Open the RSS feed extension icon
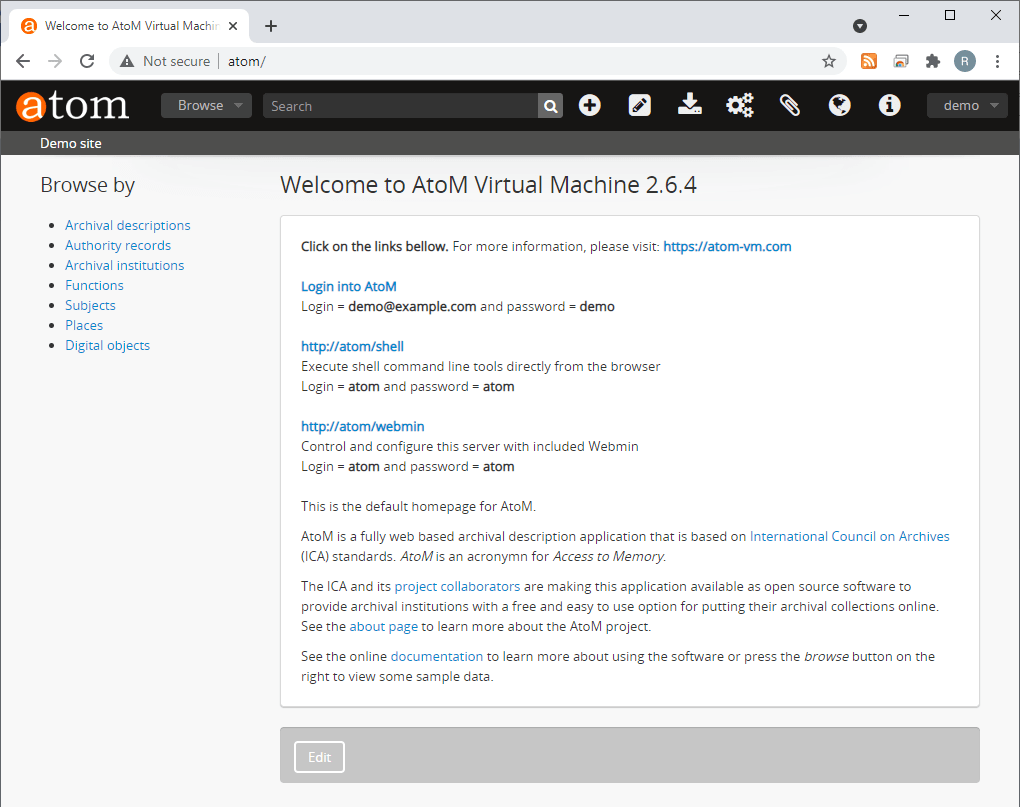The width and height of the screenshot is (1020, 807). [x=869, y=61]
